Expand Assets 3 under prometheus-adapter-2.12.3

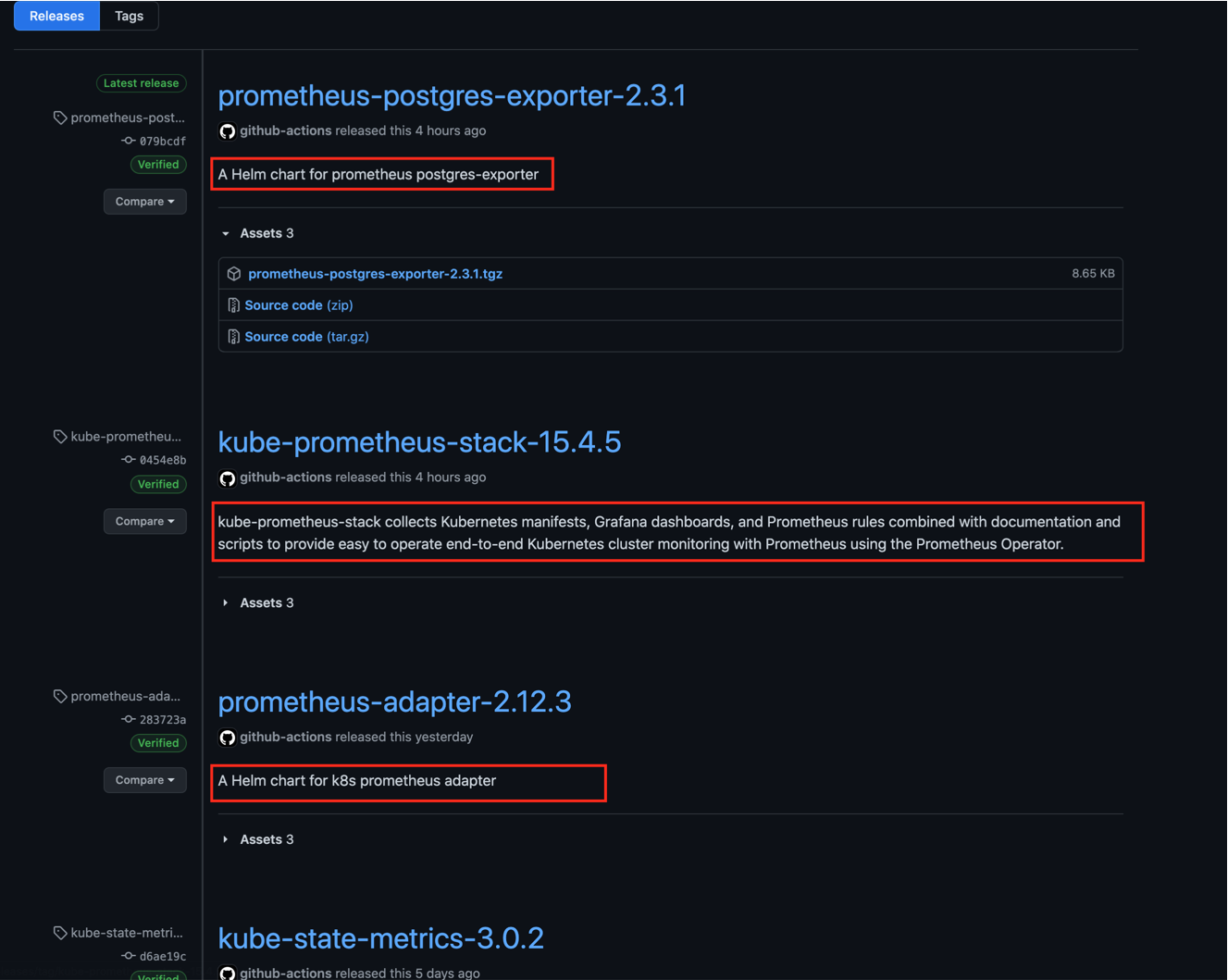tap(257, 839)
